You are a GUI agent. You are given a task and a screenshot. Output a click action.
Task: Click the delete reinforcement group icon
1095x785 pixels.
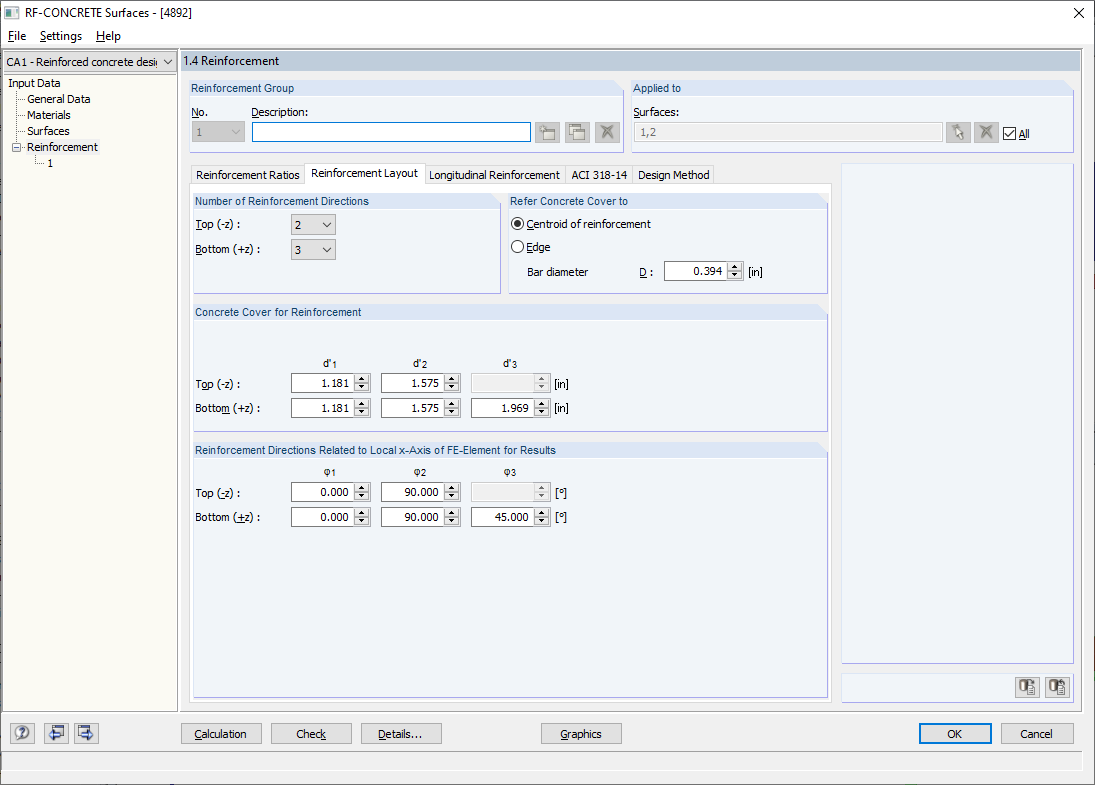[608, 132]
